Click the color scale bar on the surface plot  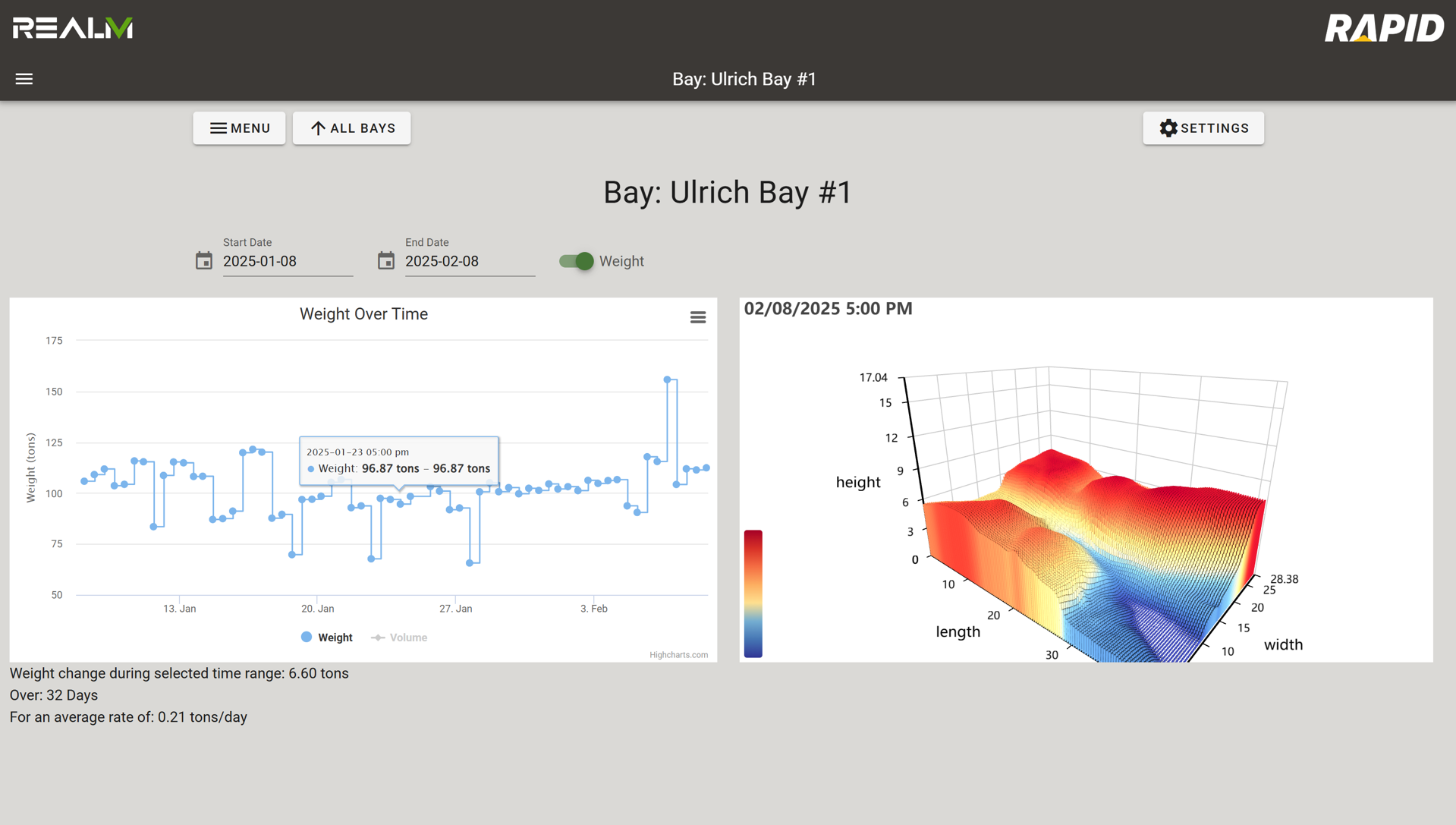tap(753, 592)
